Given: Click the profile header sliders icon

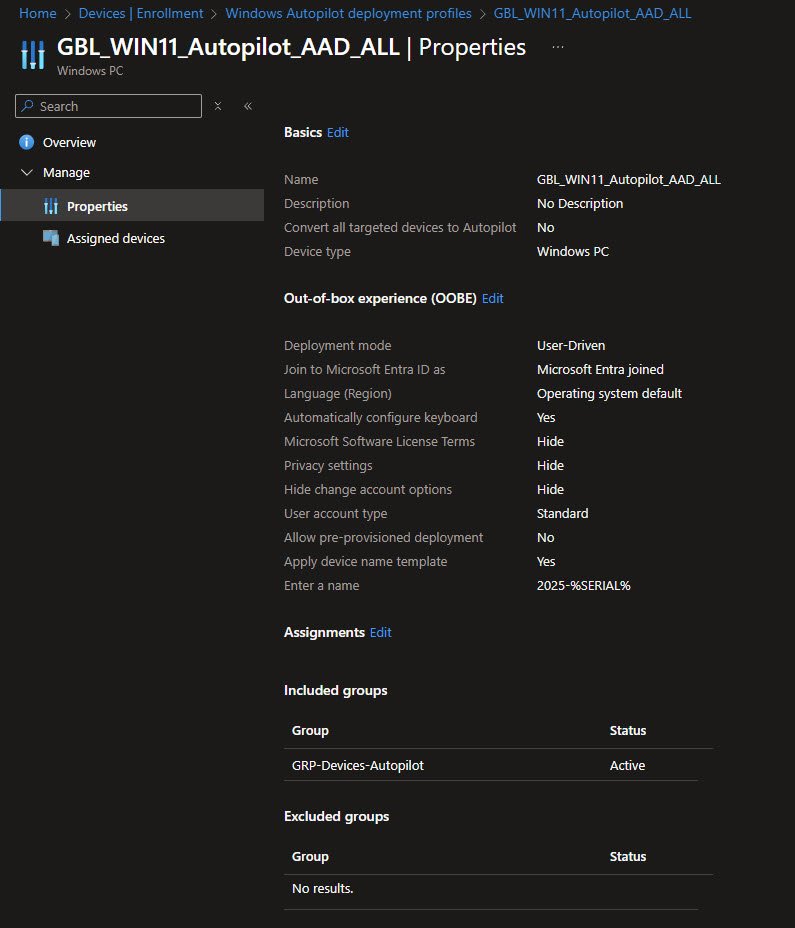Looking at the screenshot, I should tap(33, 55).
